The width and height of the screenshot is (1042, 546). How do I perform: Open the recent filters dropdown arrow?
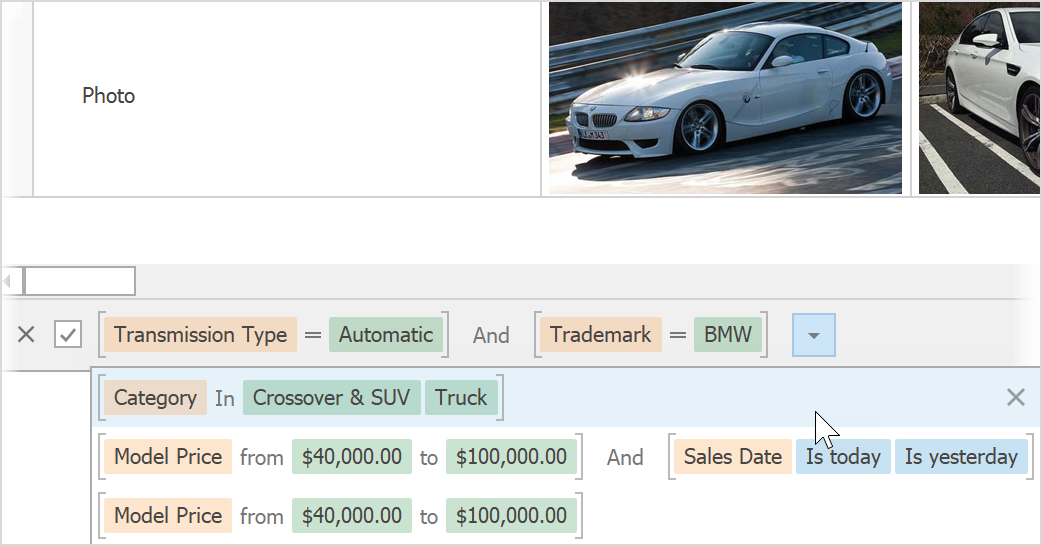(x=813, y=335)
